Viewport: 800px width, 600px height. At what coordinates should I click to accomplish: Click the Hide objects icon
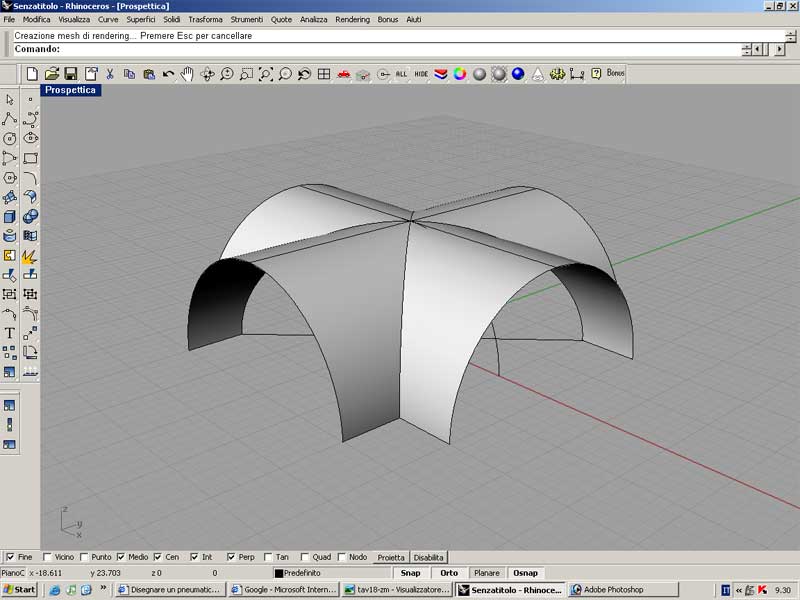click(421, 74)
